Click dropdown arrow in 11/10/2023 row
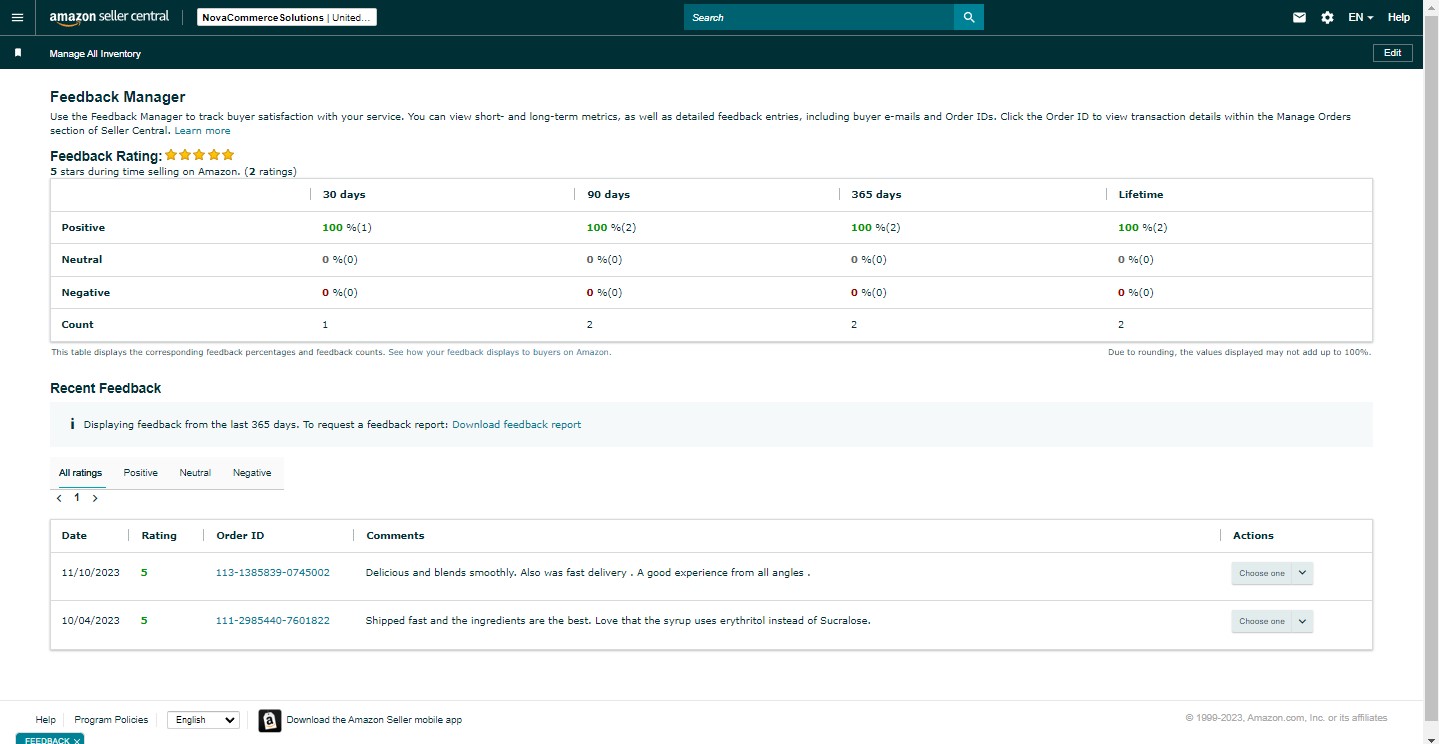The width and height of the screenshot is (1439, 744). 1302,573
